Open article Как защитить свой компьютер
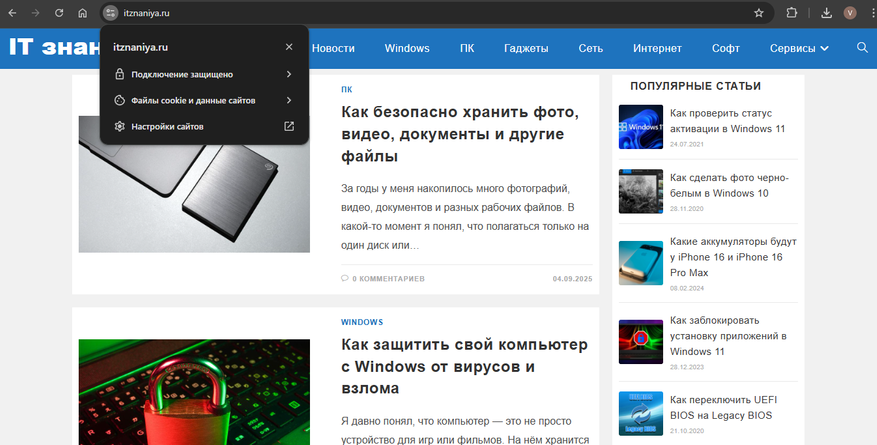The width and height of the screenshot is (877, 445). (x=464, y=366)
